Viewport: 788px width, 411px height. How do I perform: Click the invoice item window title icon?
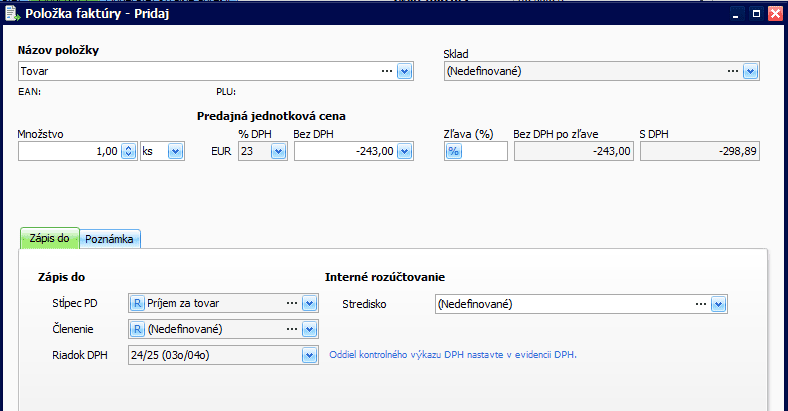[11, 14]
